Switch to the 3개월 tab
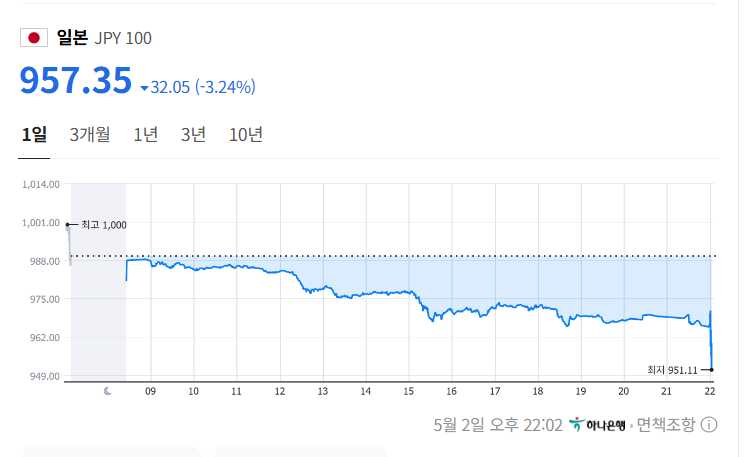The width and height of the screenshot is (751, 457). (90, 135)
